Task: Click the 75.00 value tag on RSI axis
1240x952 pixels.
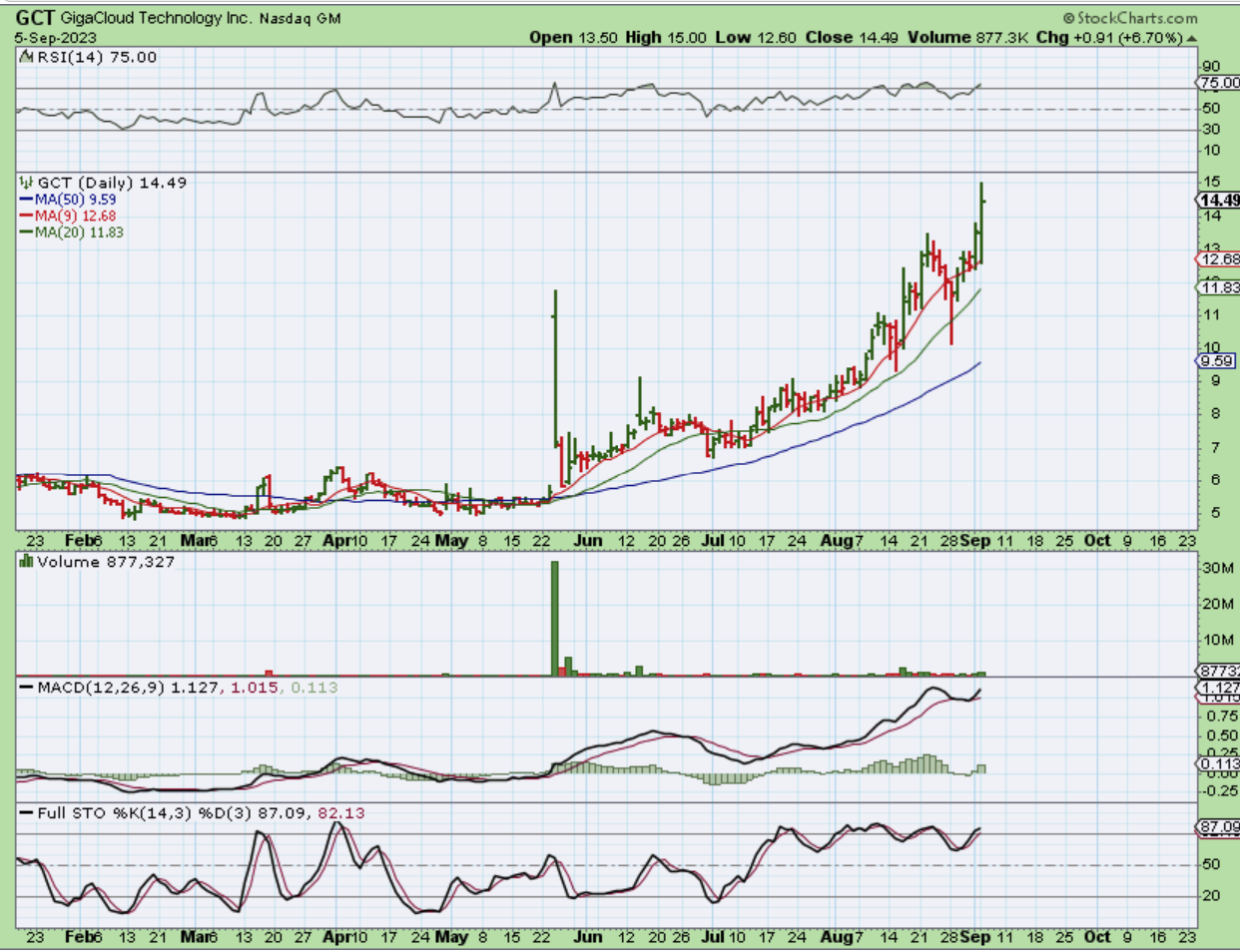Action: coord(1219,84)
